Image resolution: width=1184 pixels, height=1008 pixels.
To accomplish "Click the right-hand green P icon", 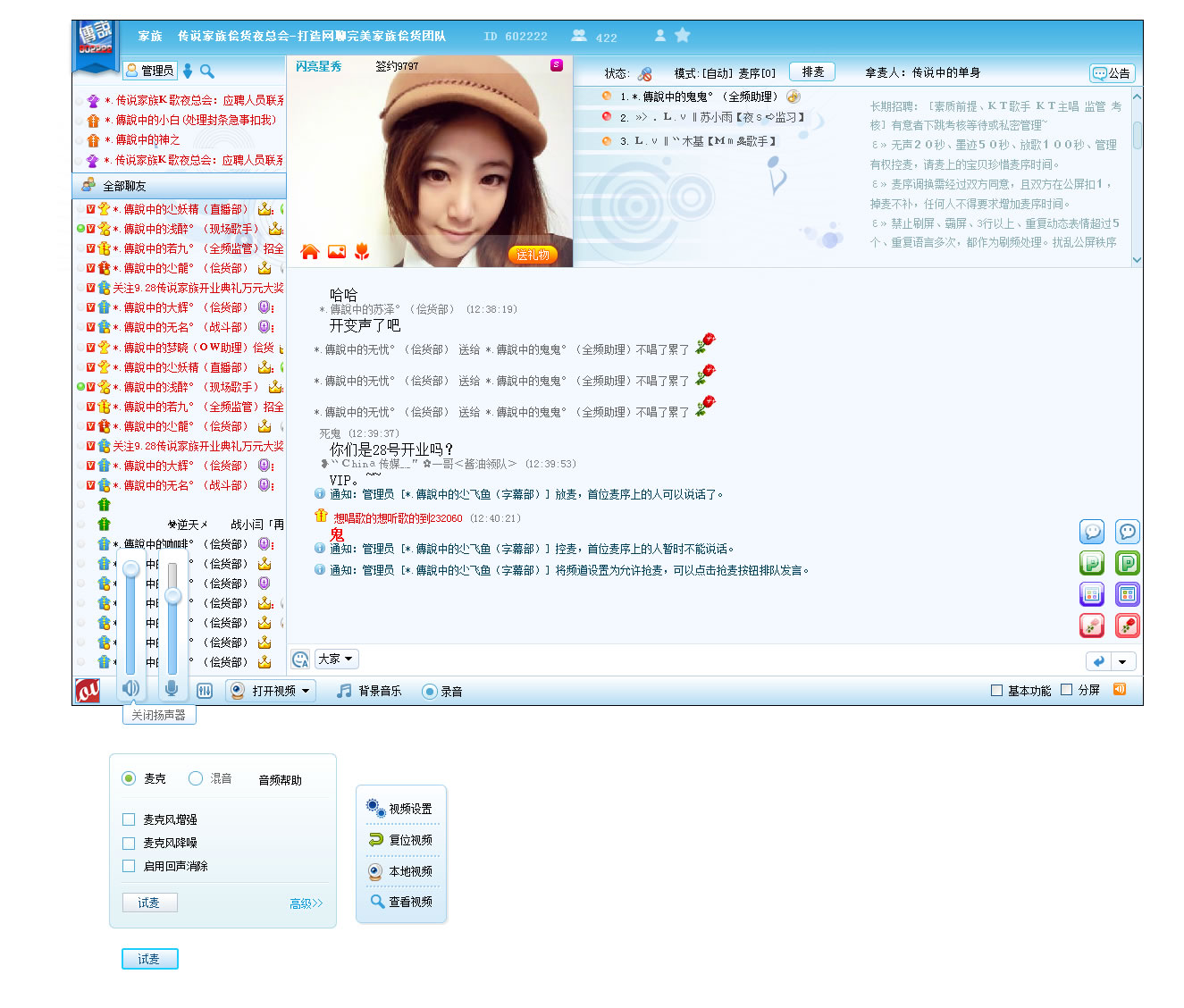I will (x=1128, y=563).
